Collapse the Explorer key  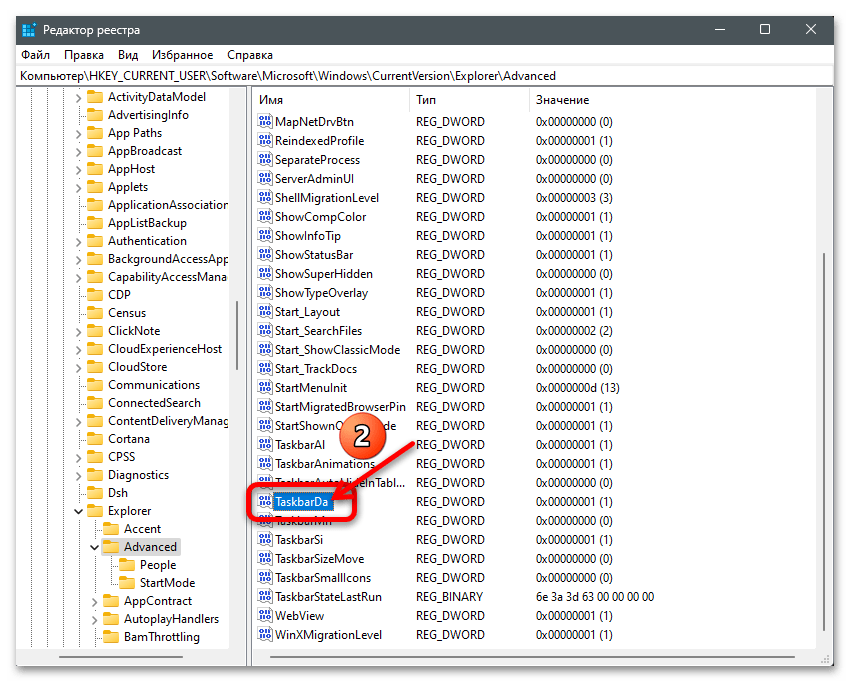click(78, 511)
